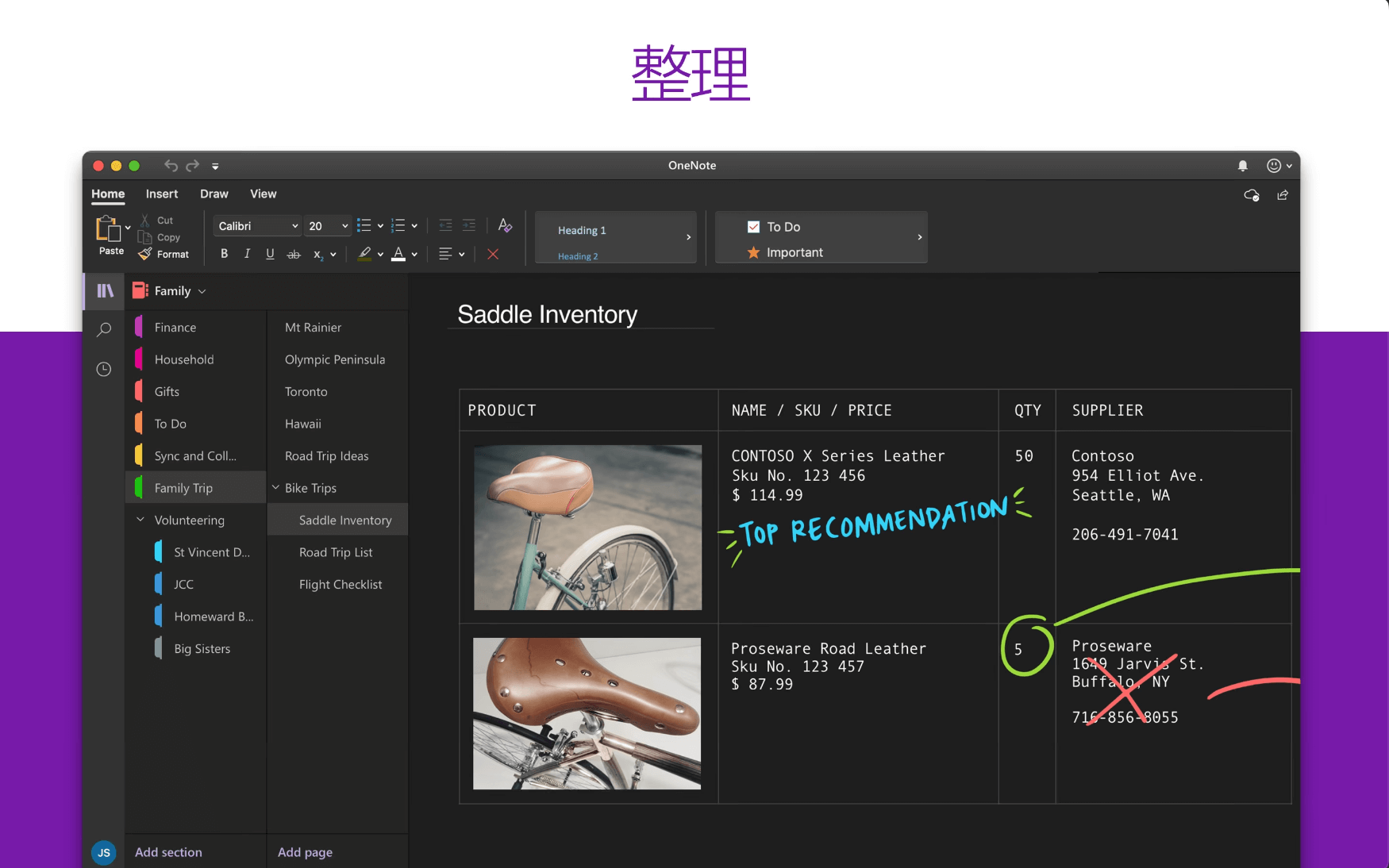Click the red delete X icon

click(493, 254)
